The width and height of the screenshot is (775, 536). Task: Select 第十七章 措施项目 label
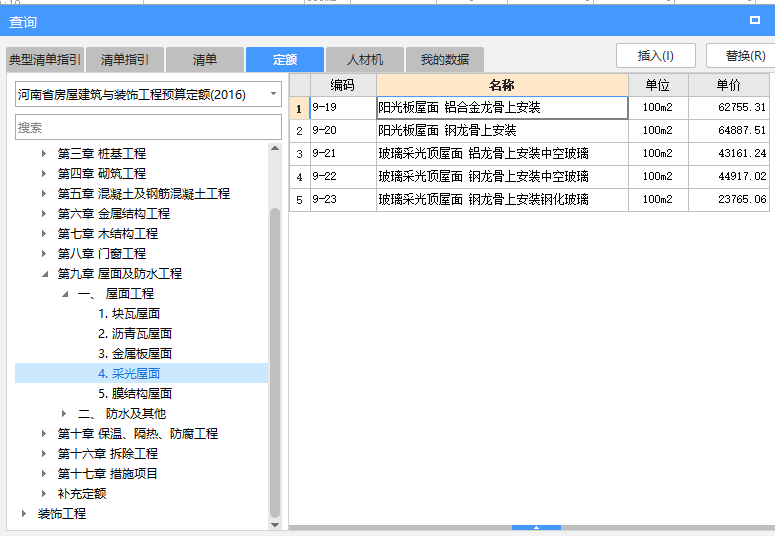click(108, 474)
